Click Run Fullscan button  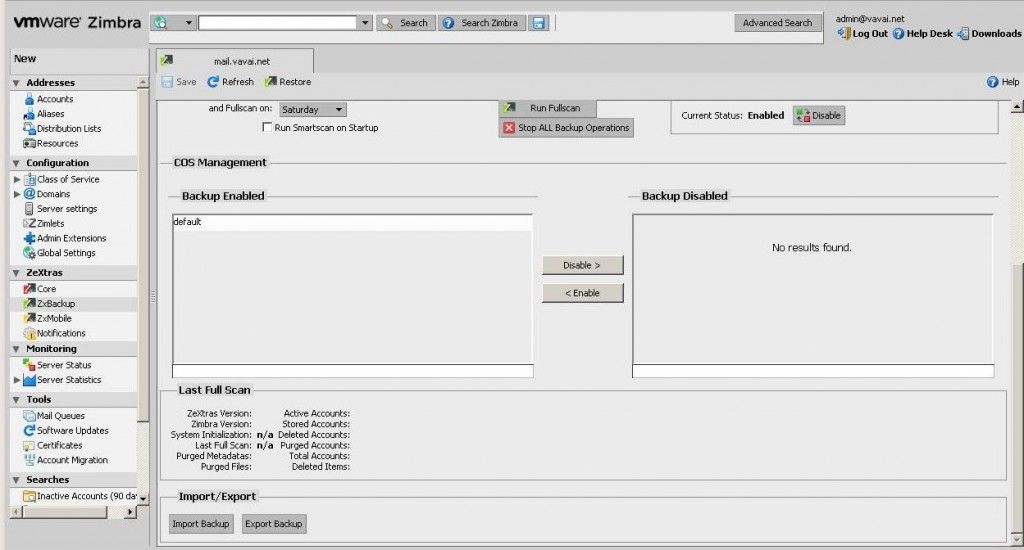(x=547, y=108)
